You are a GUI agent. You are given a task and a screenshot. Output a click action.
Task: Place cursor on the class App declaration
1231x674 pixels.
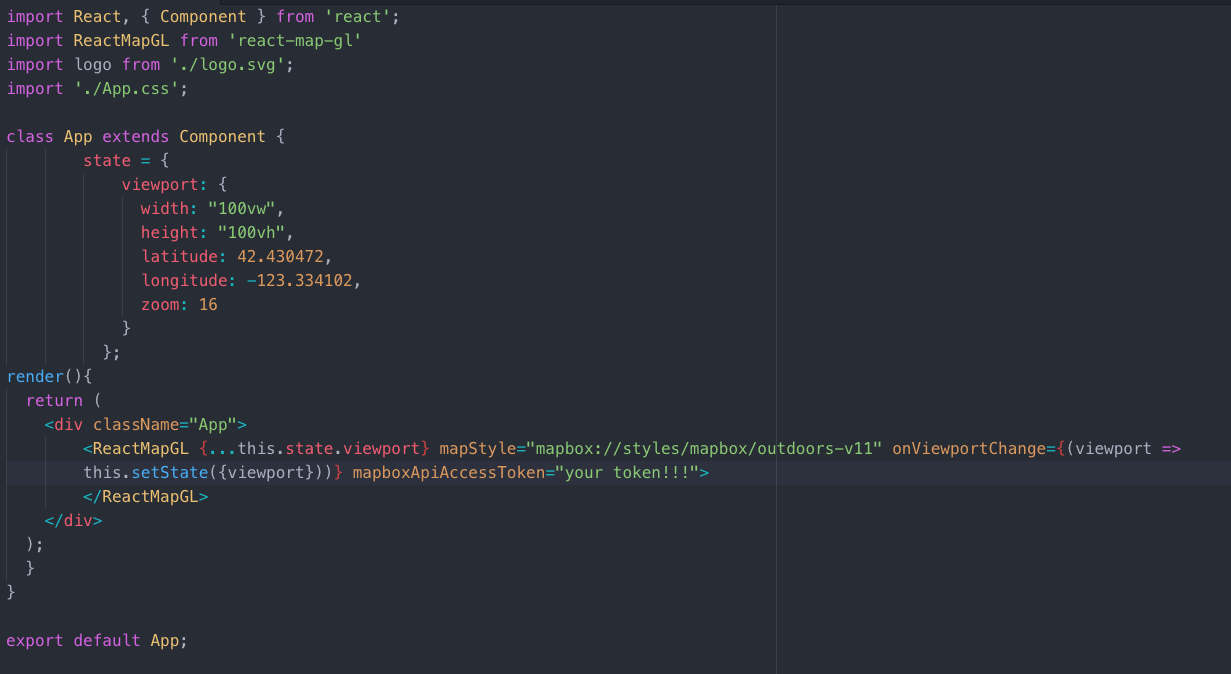[x=77, y=136]
